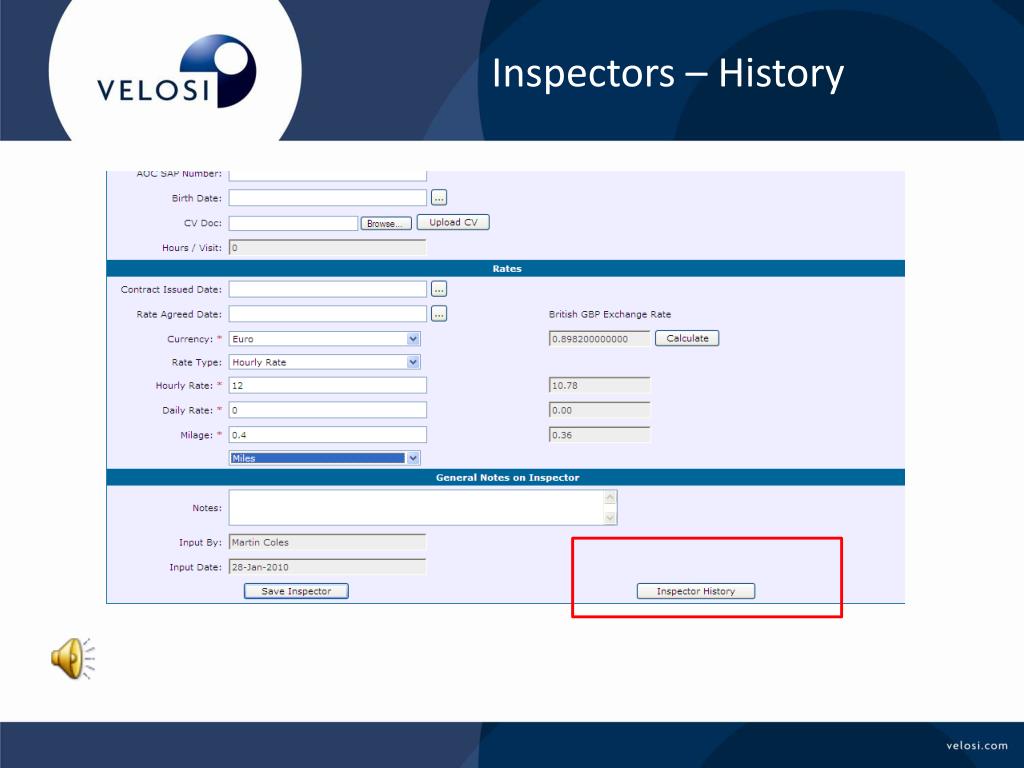Click the Calculate exchange rate button

point(687,338)
